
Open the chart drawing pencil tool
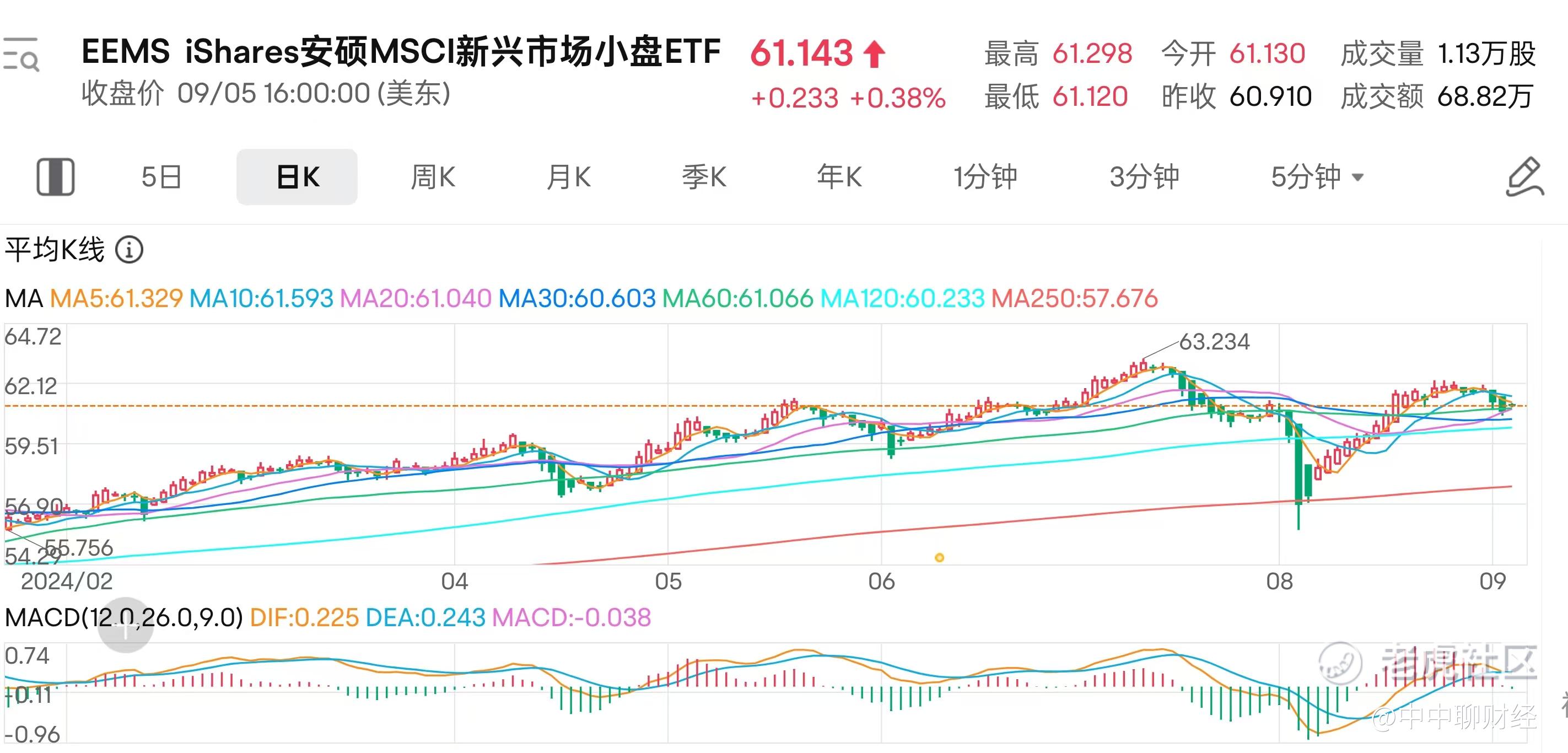(1525, 177)
